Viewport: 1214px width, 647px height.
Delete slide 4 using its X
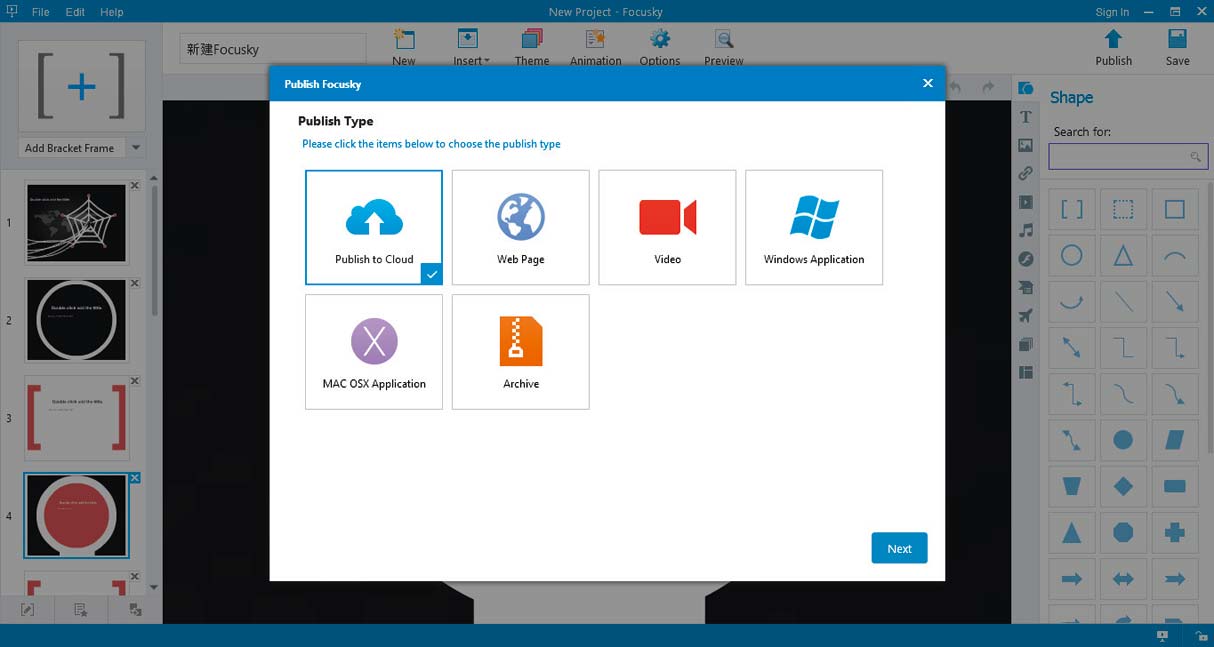135,478
